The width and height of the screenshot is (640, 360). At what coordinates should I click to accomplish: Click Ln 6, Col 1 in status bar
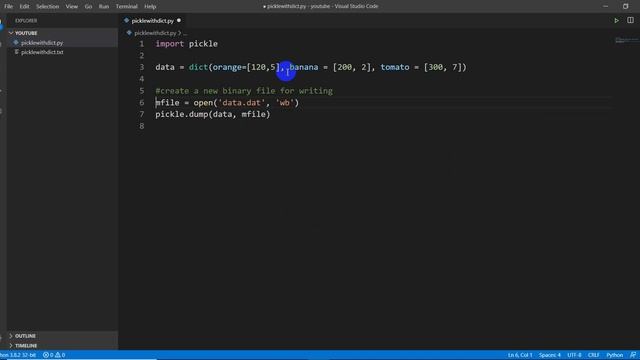point(520,355)
